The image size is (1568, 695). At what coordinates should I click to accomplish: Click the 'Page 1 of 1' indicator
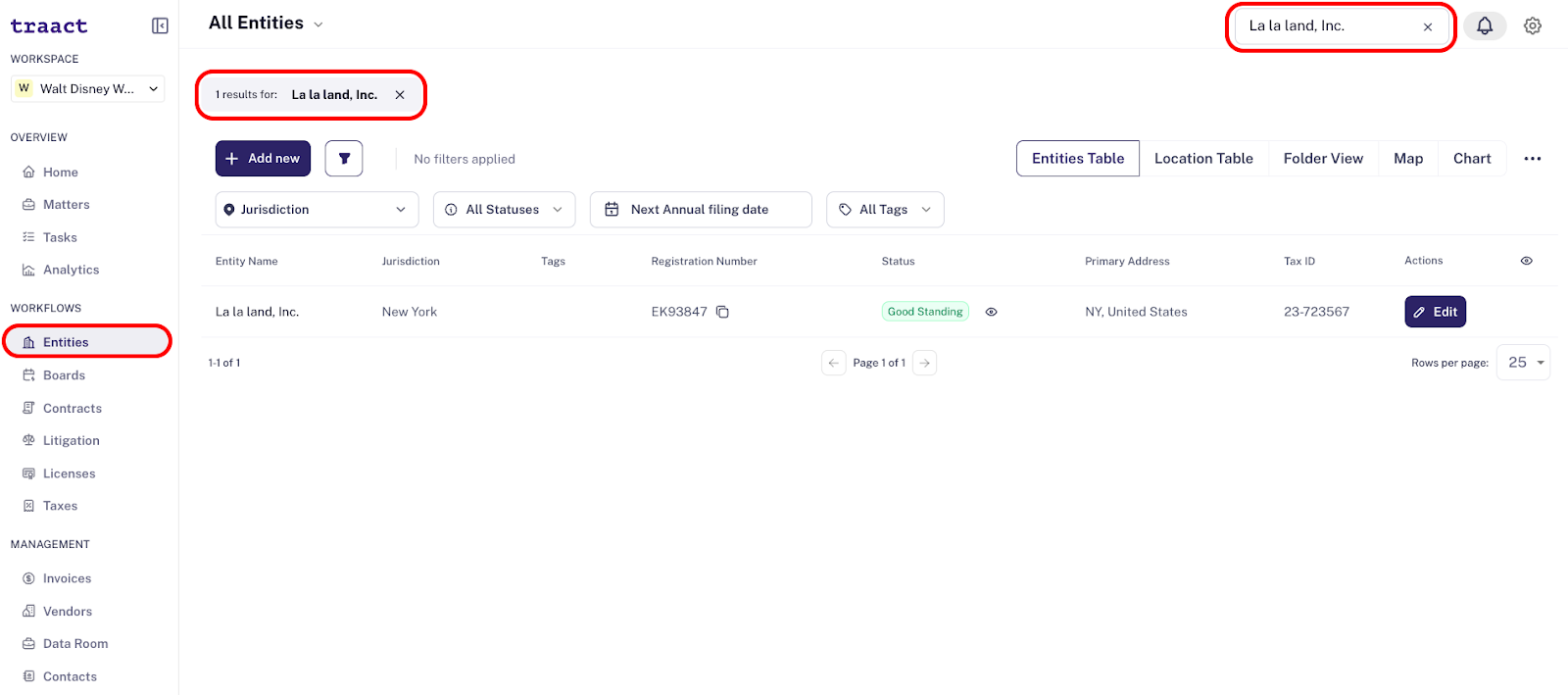click(x=879, y=363)
